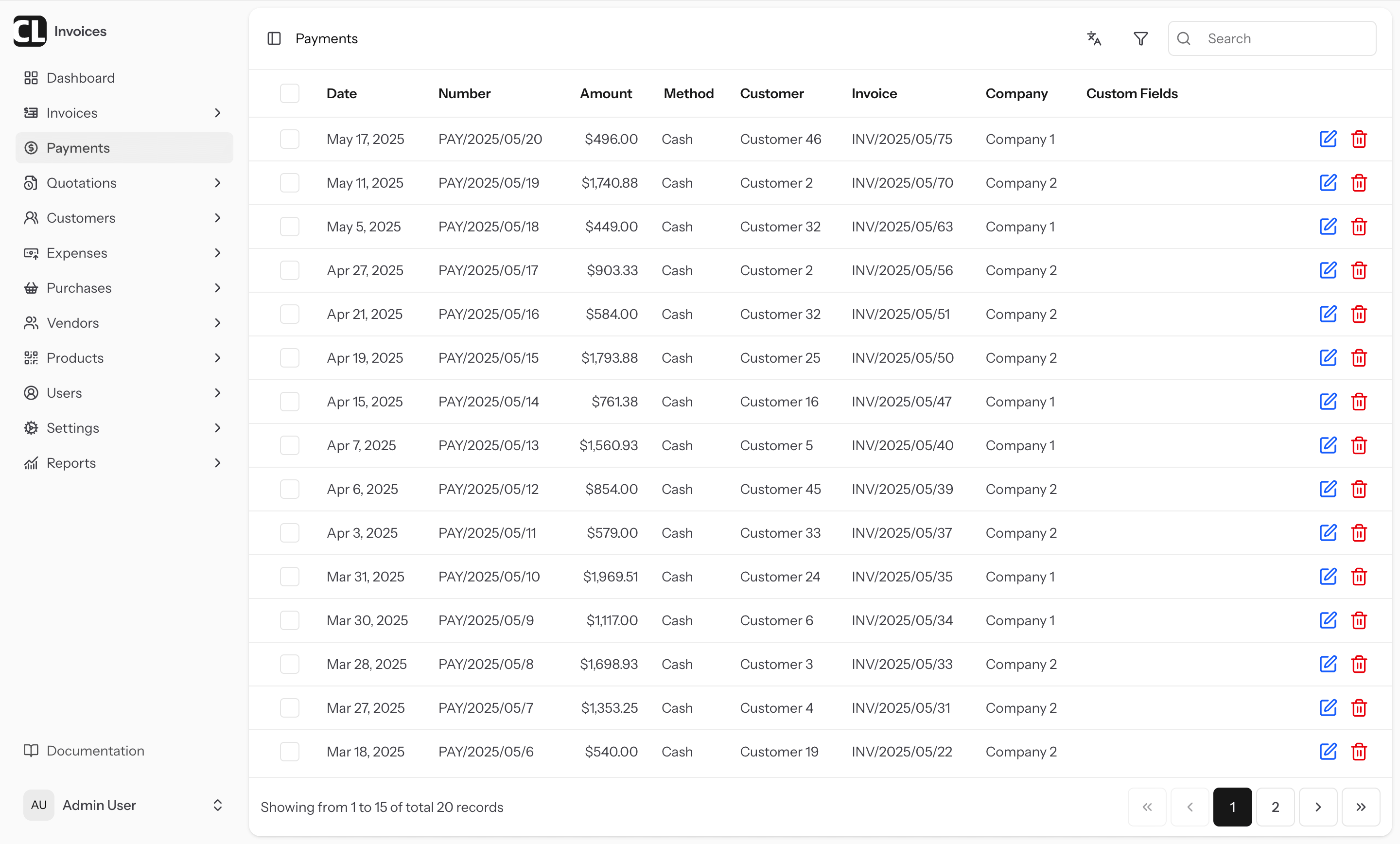Focus the Search input field
Screen dimensions: 1400x844
click(x=1272, y=38)
